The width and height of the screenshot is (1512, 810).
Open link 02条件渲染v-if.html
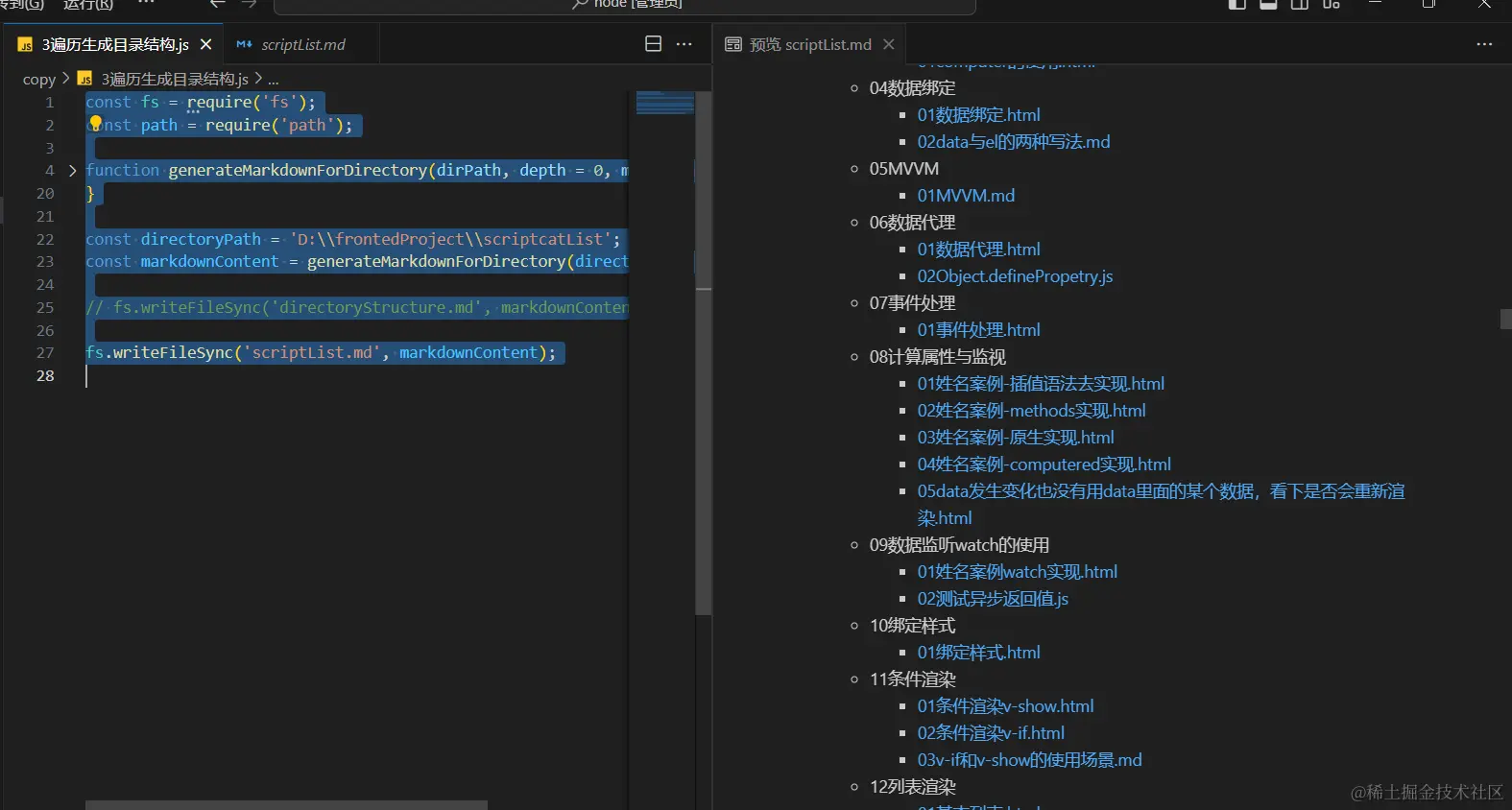(x=991, y=733)
